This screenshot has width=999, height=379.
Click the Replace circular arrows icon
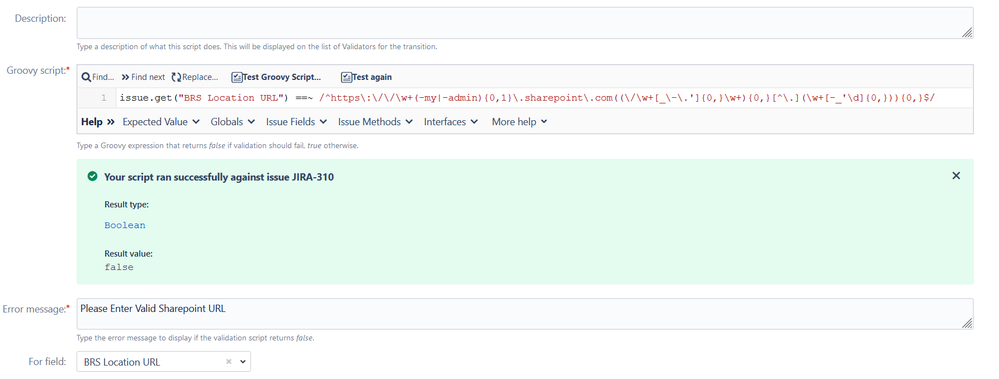click(176, 77)
